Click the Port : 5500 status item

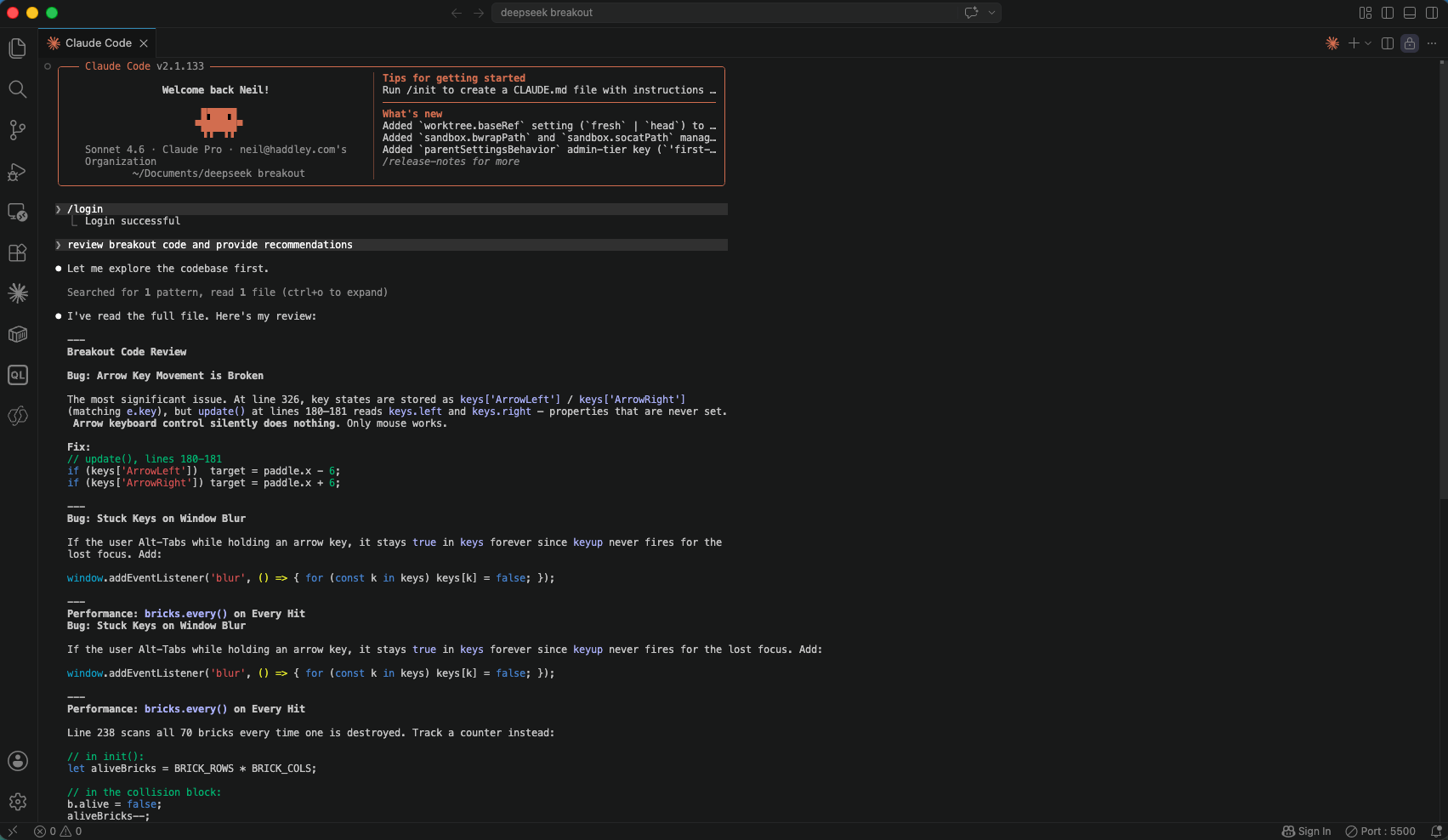[x=1381, y=831]
